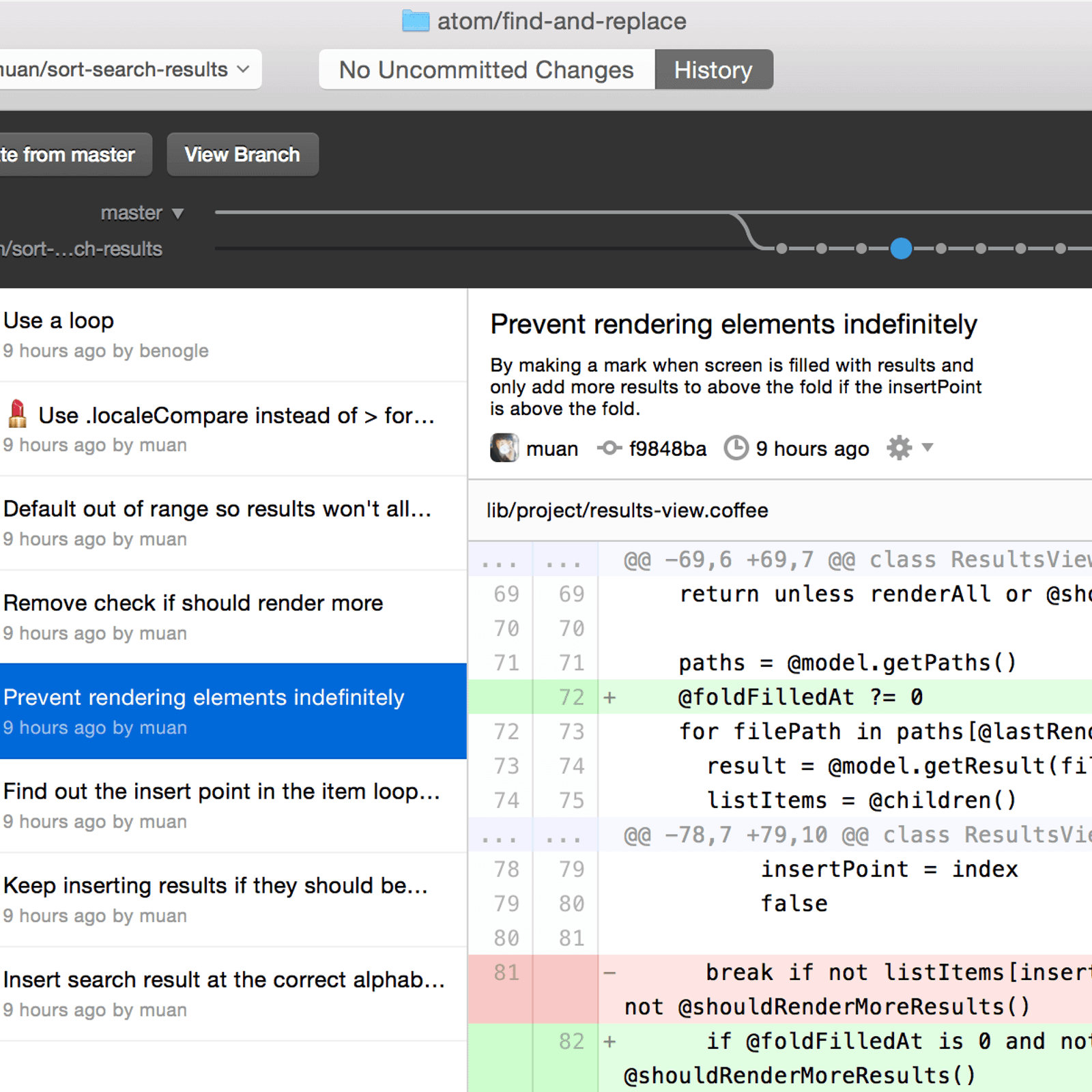Open the gear settings menu for the commit
Viewport: 1092px width, 1092px height.
click(x=900, y=448)
